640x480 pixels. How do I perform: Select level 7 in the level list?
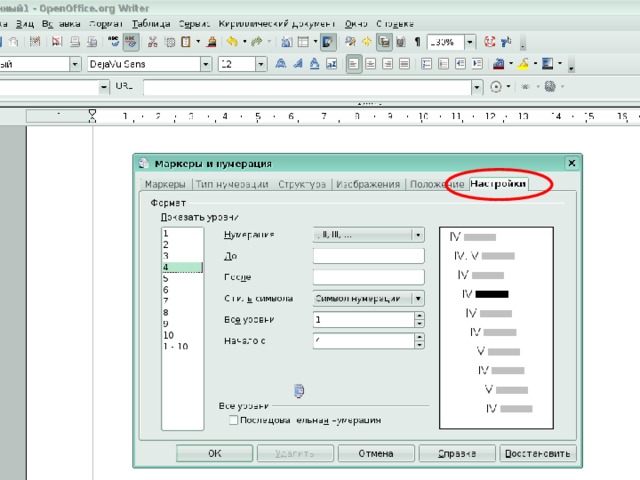click(182, 301)
